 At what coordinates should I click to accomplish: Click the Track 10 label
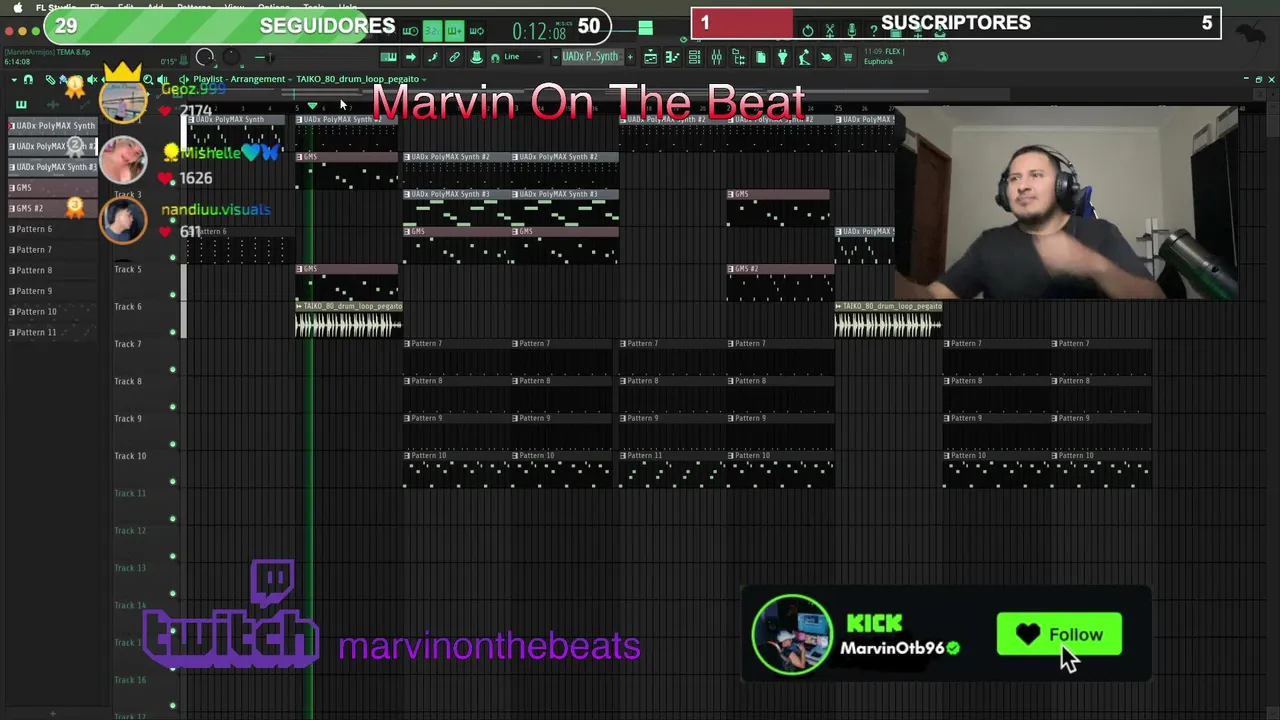pos(130,456)
